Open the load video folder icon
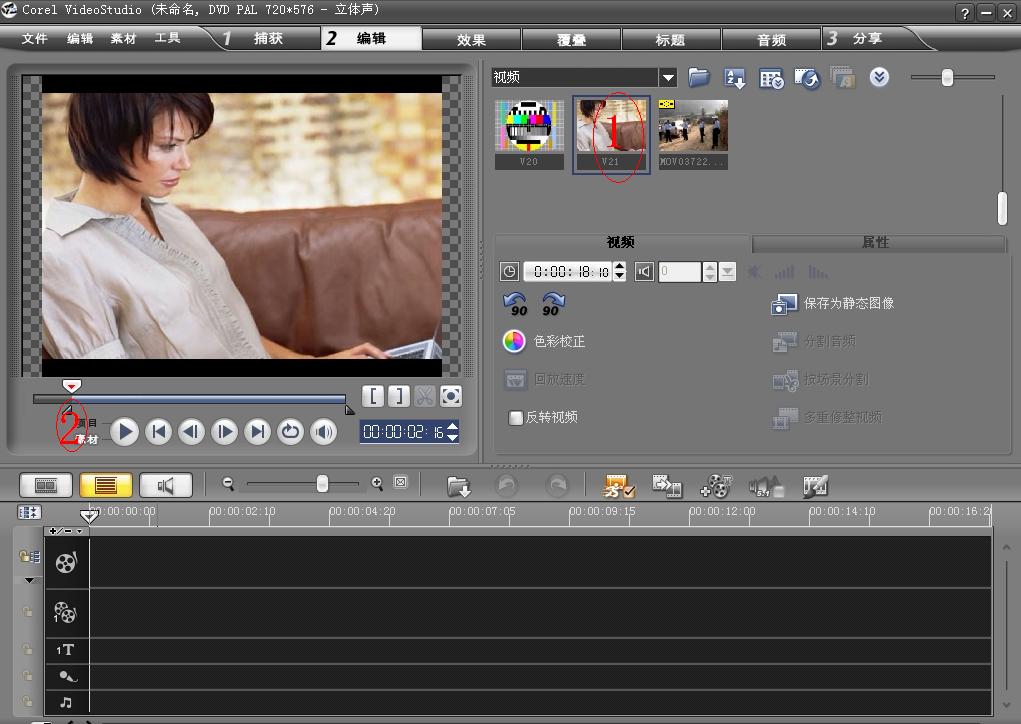This screenshot has width=1021, height=724. 699,77
